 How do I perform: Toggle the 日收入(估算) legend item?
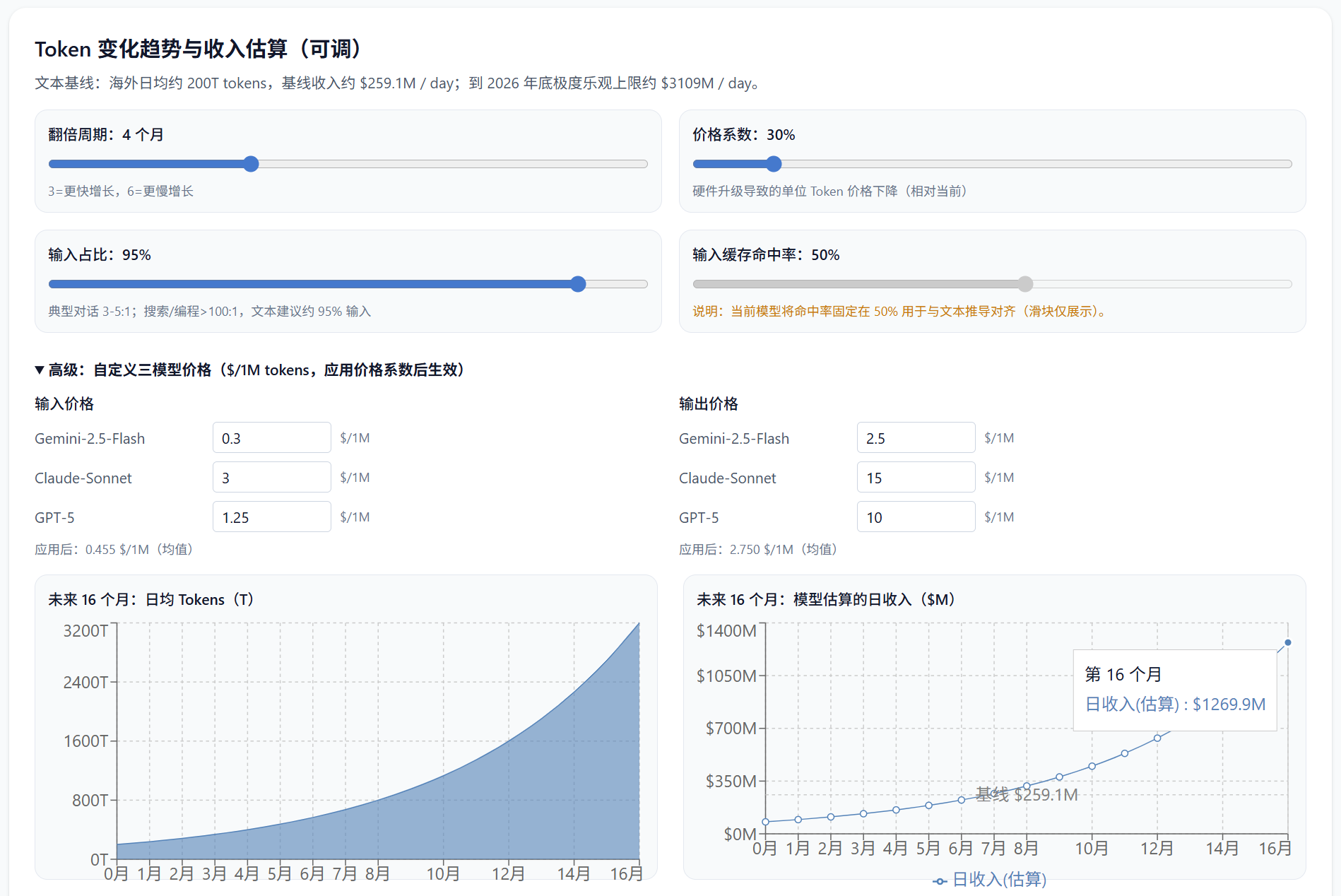pyautogui.click(x=989, y=880)
